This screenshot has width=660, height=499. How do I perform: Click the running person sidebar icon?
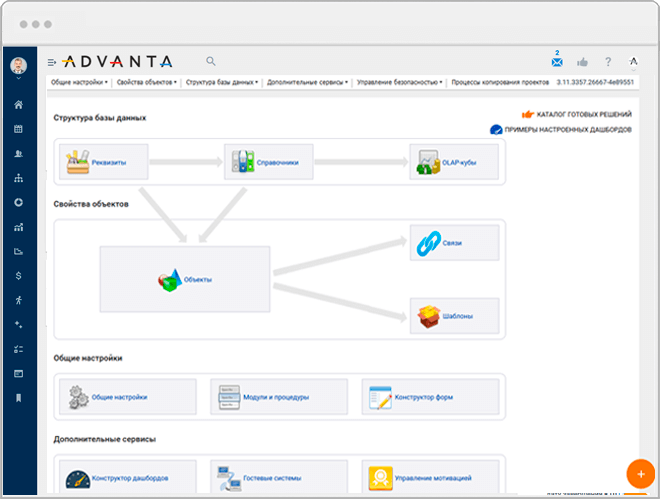click(x=18, y=300)
